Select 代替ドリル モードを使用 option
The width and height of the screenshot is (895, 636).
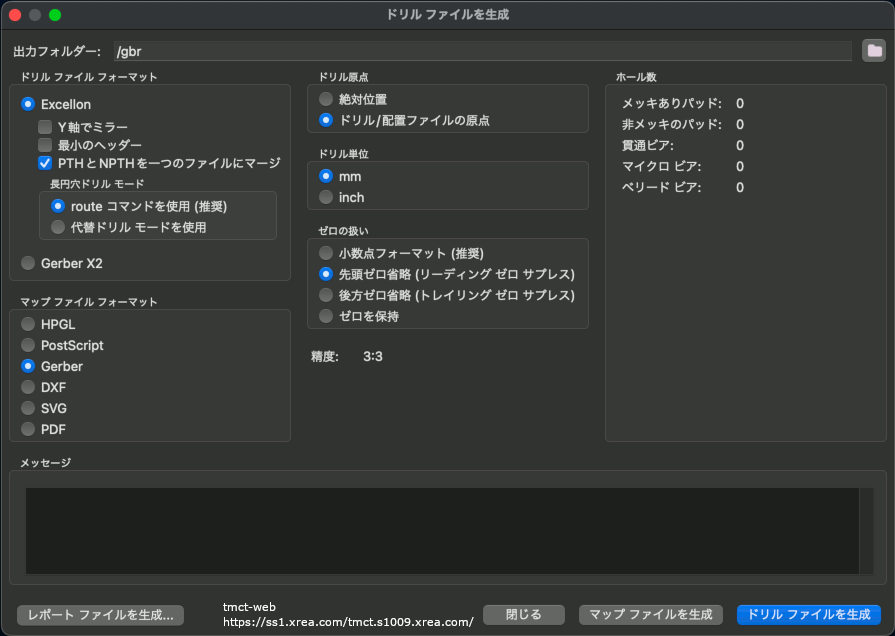tap(58, 227)
